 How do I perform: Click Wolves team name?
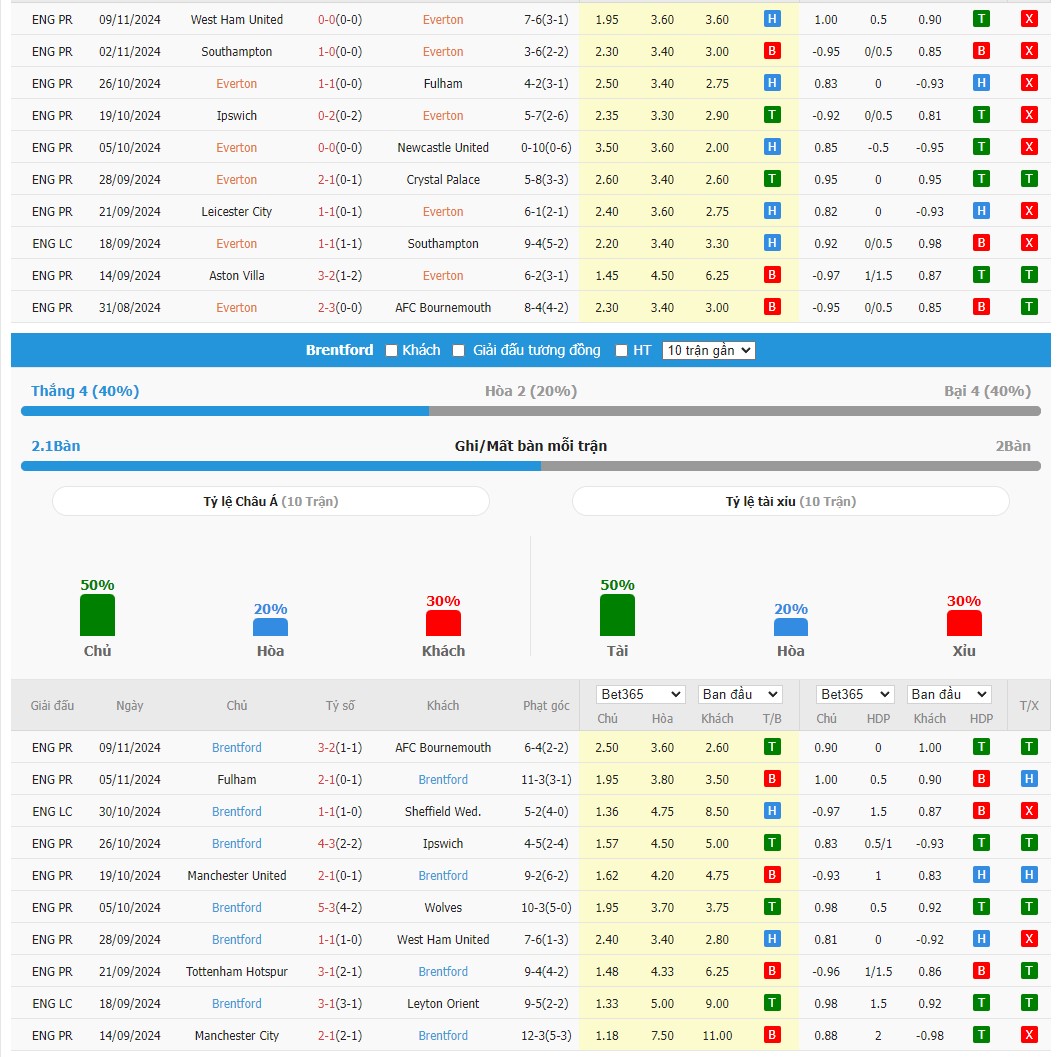[443, 908]
